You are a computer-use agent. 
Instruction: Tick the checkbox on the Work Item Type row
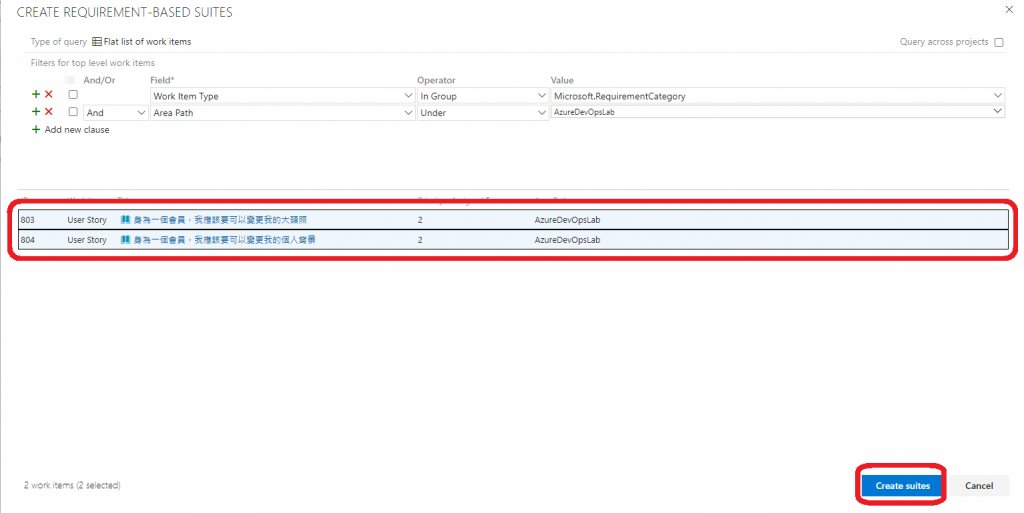(73, 95)
